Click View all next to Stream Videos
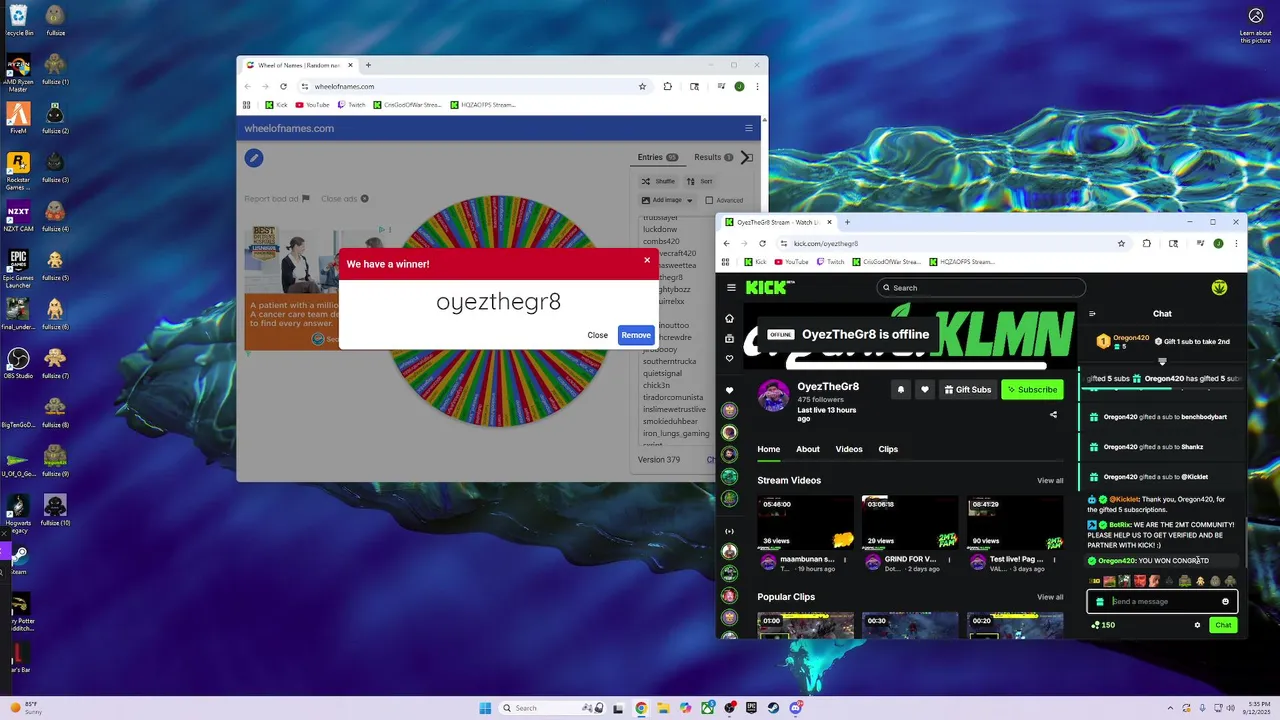The height and width of the screenshot is (720, 1280). coord(1050,481)
